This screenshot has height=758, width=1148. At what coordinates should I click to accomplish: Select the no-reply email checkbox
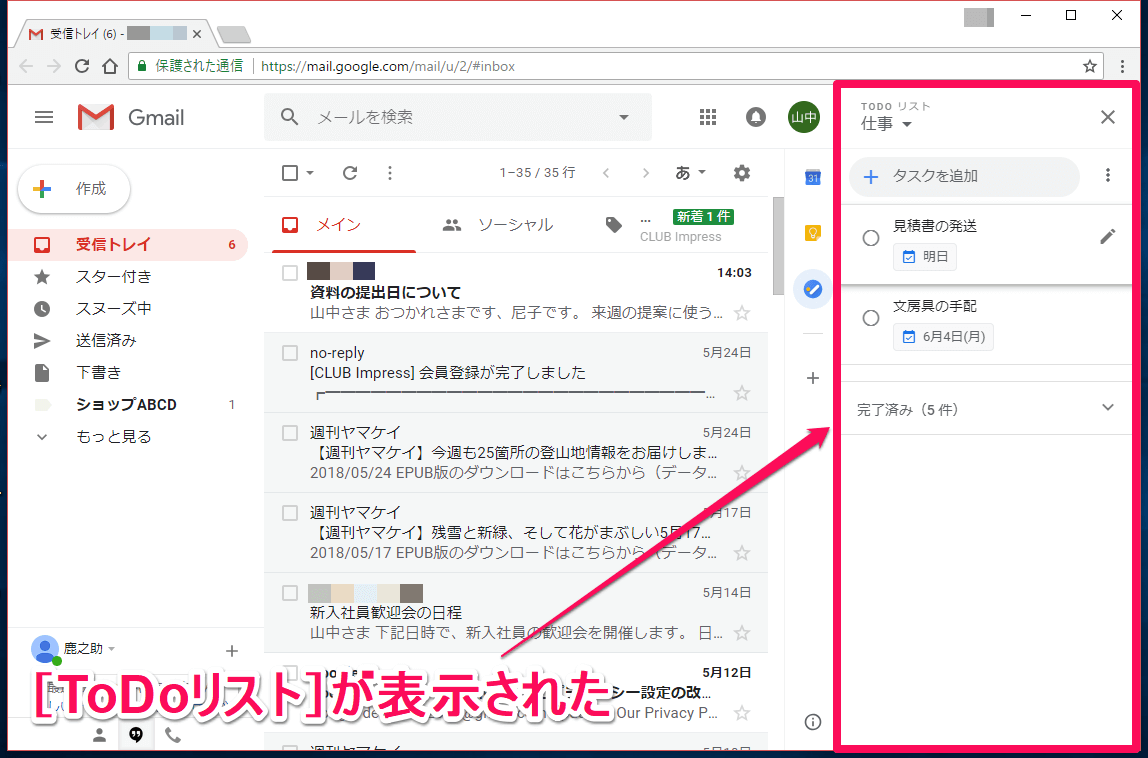point(290,353)
